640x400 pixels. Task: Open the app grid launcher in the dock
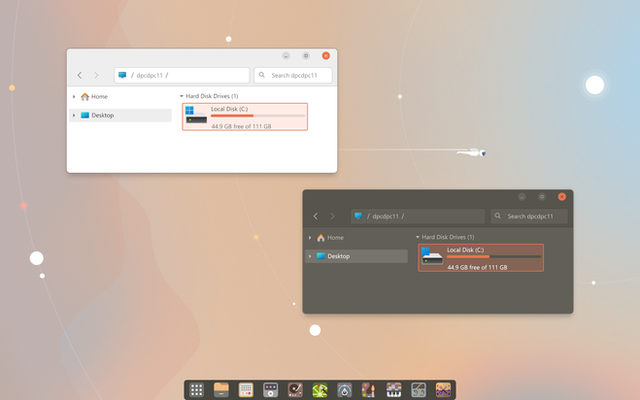pyautogui.click(x=196, y=390)
